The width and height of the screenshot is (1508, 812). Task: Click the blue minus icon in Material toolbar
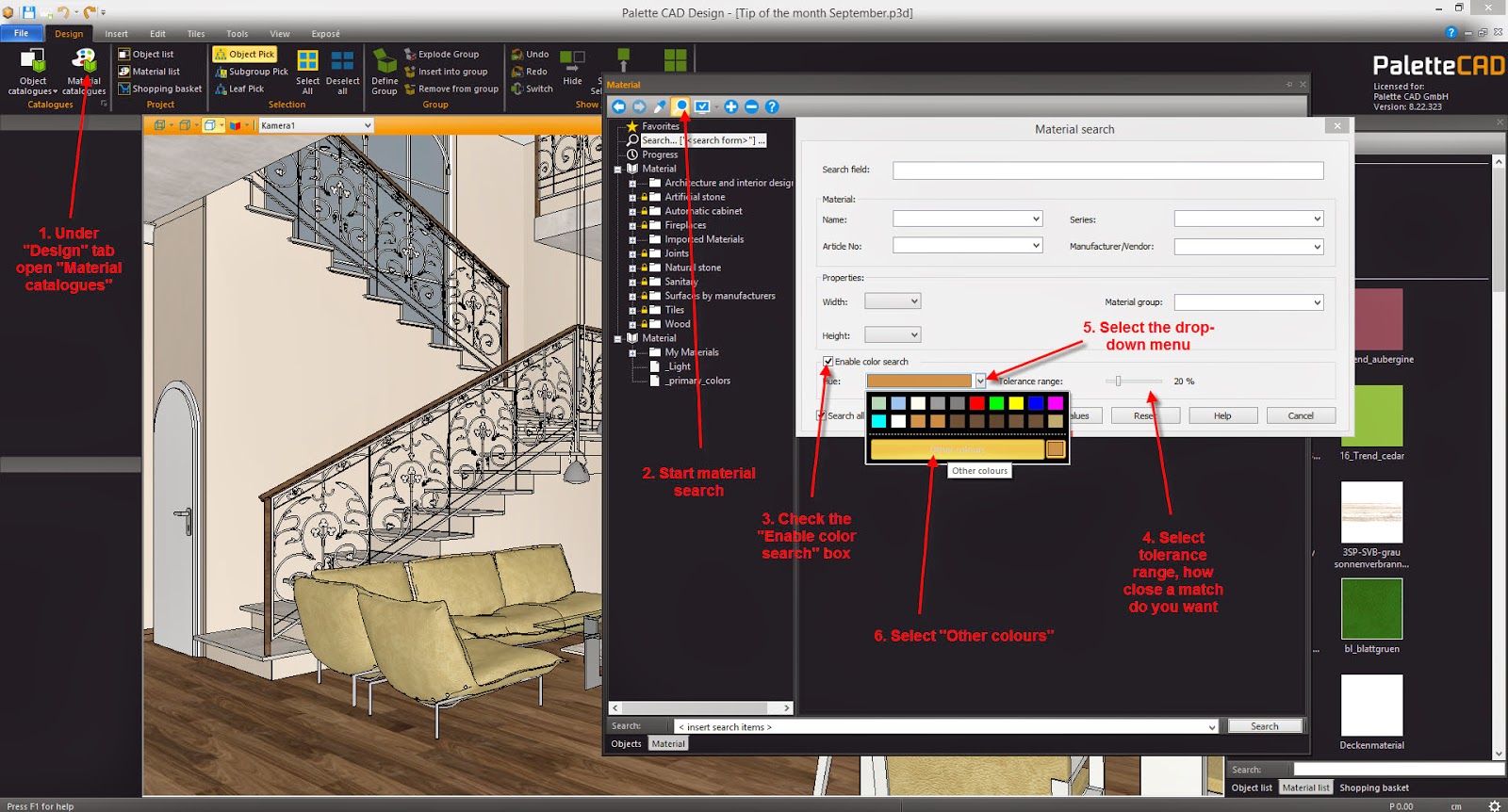click(x=751, y=106)
